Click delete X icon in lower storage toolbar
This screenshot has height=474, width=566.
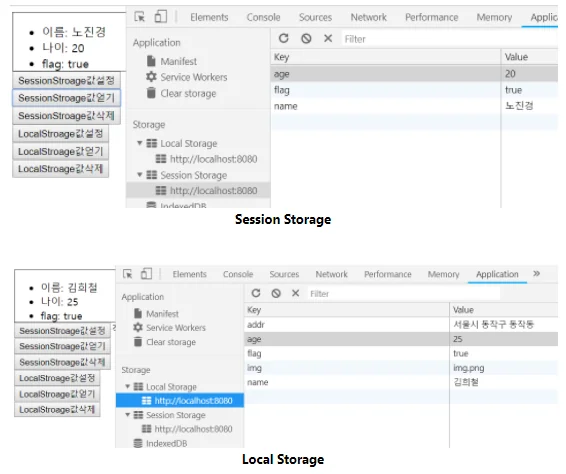pyautogui.click(x=295, y=293)
